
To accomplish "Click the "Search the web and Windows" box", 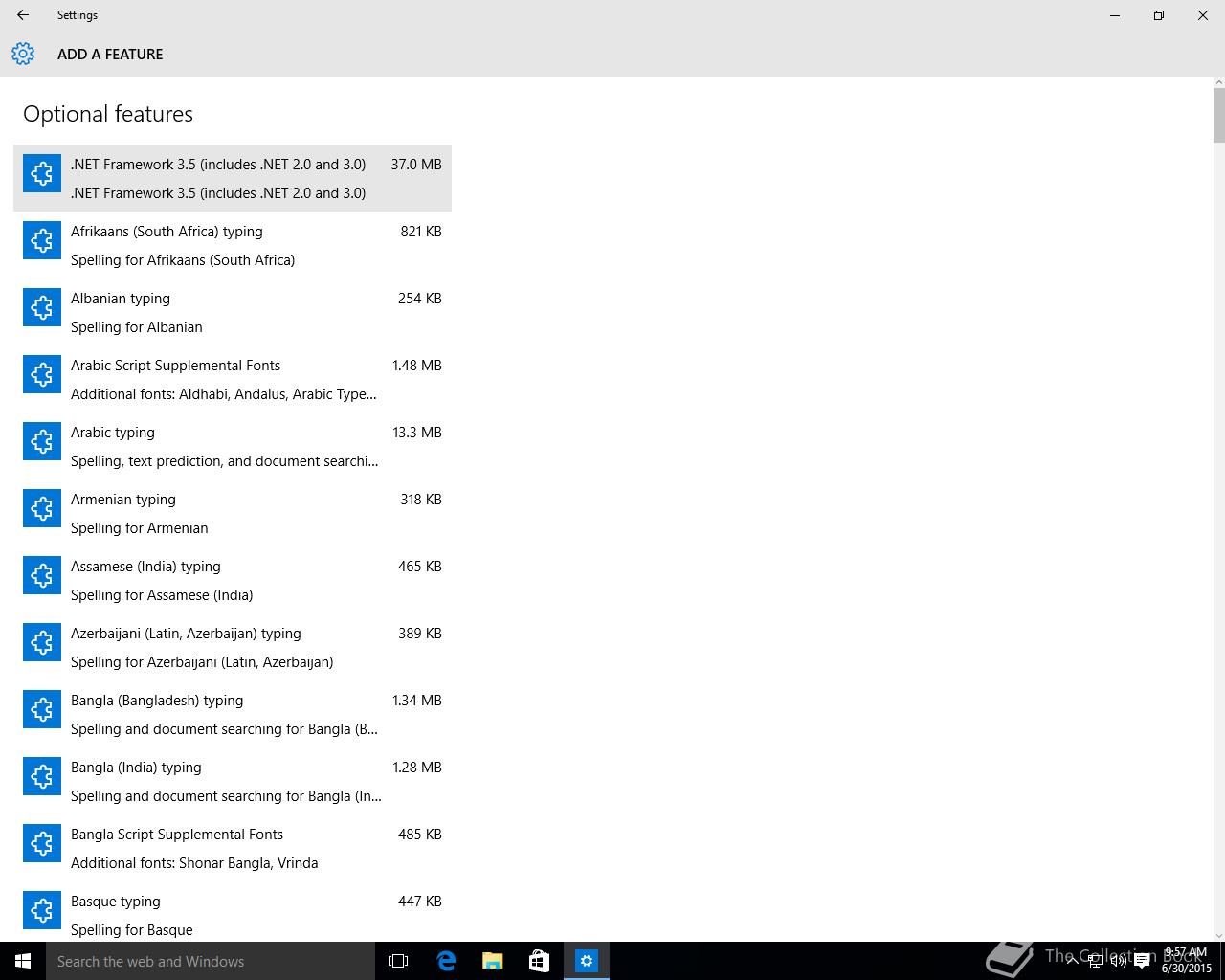I will pyautogui.click(x=211, y=961).
